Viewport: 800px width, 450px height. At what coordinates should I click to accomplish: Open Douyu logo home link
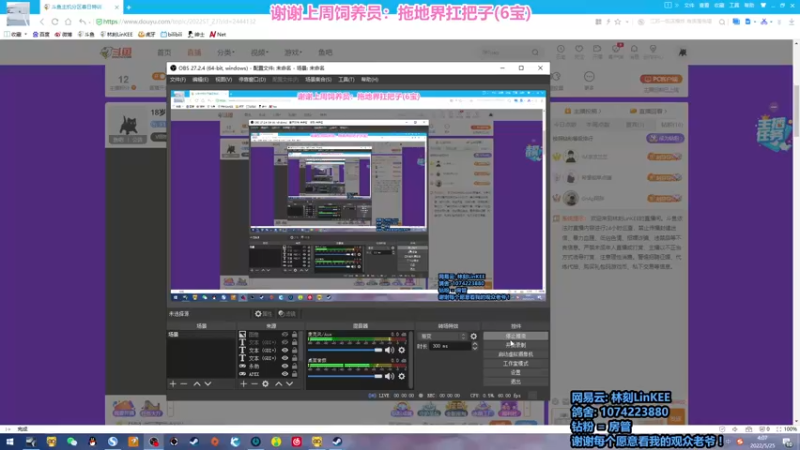[117, 52]
